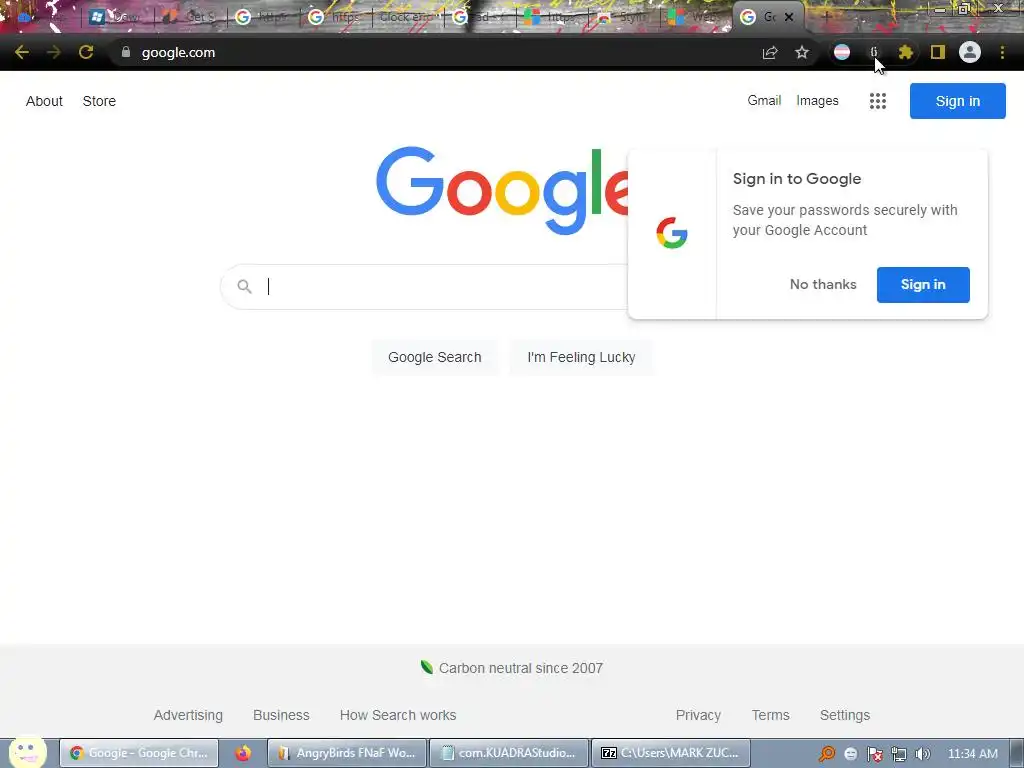
Task: Open Images from the header
Action: (x=817, y=101)
